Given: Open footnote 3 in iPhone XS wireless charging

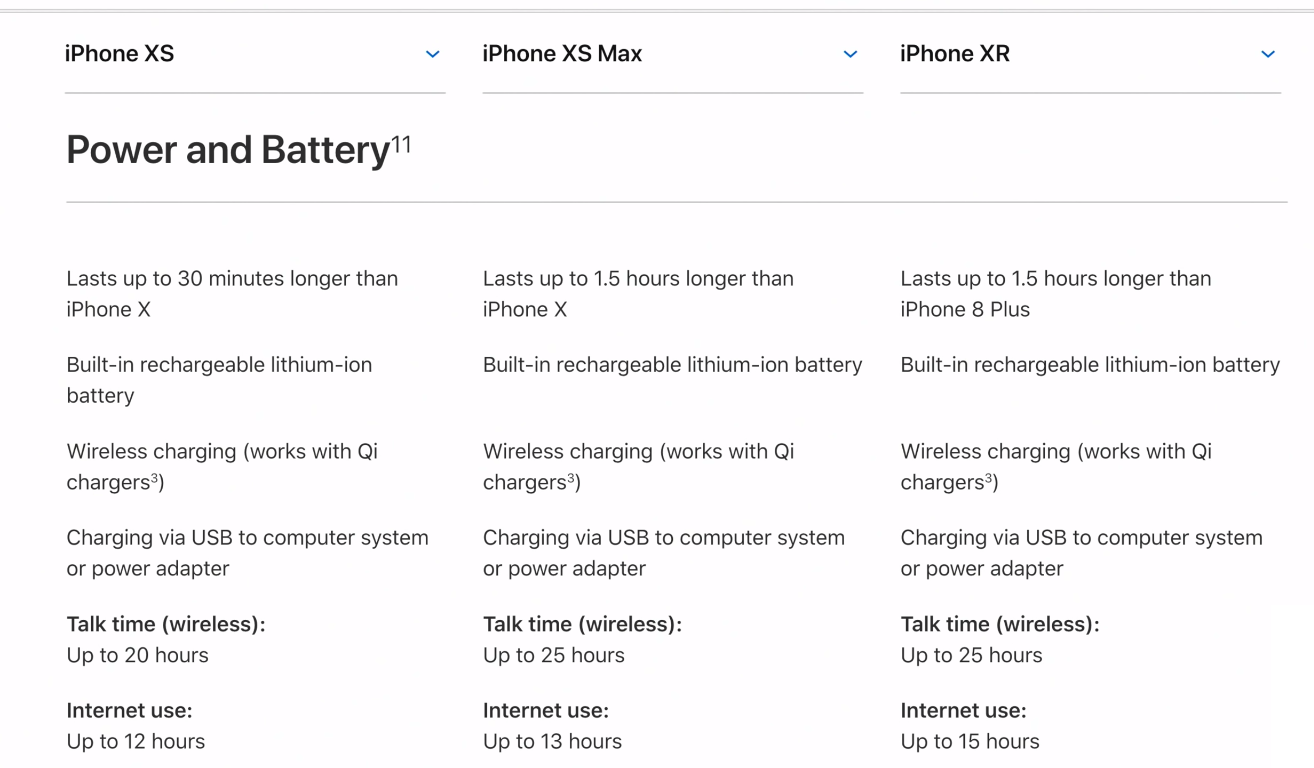Looking at the screenshot, I should point(156,476).
